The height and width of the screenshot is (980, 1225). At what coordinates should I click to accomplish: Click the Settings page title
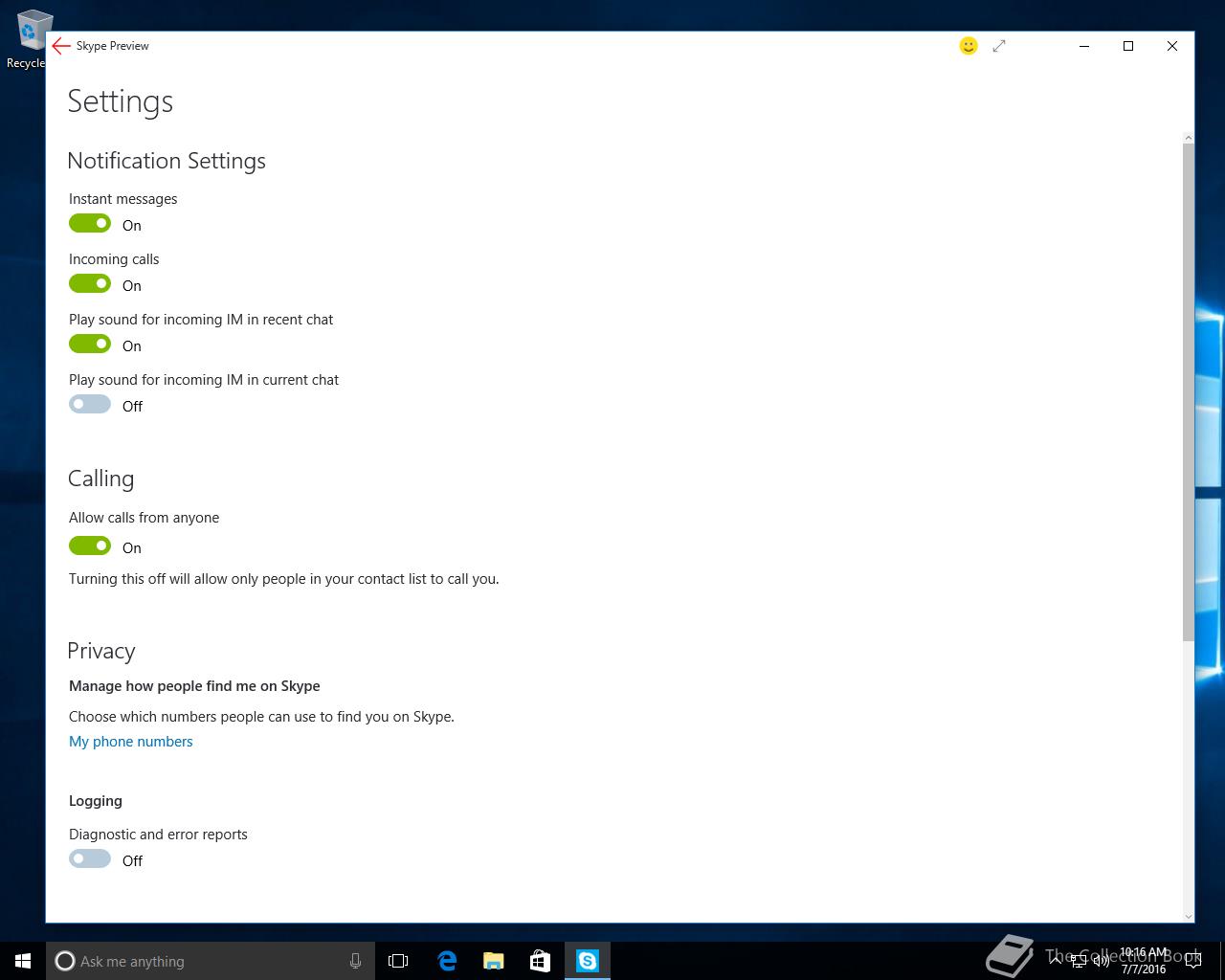(x=121, y=101)
